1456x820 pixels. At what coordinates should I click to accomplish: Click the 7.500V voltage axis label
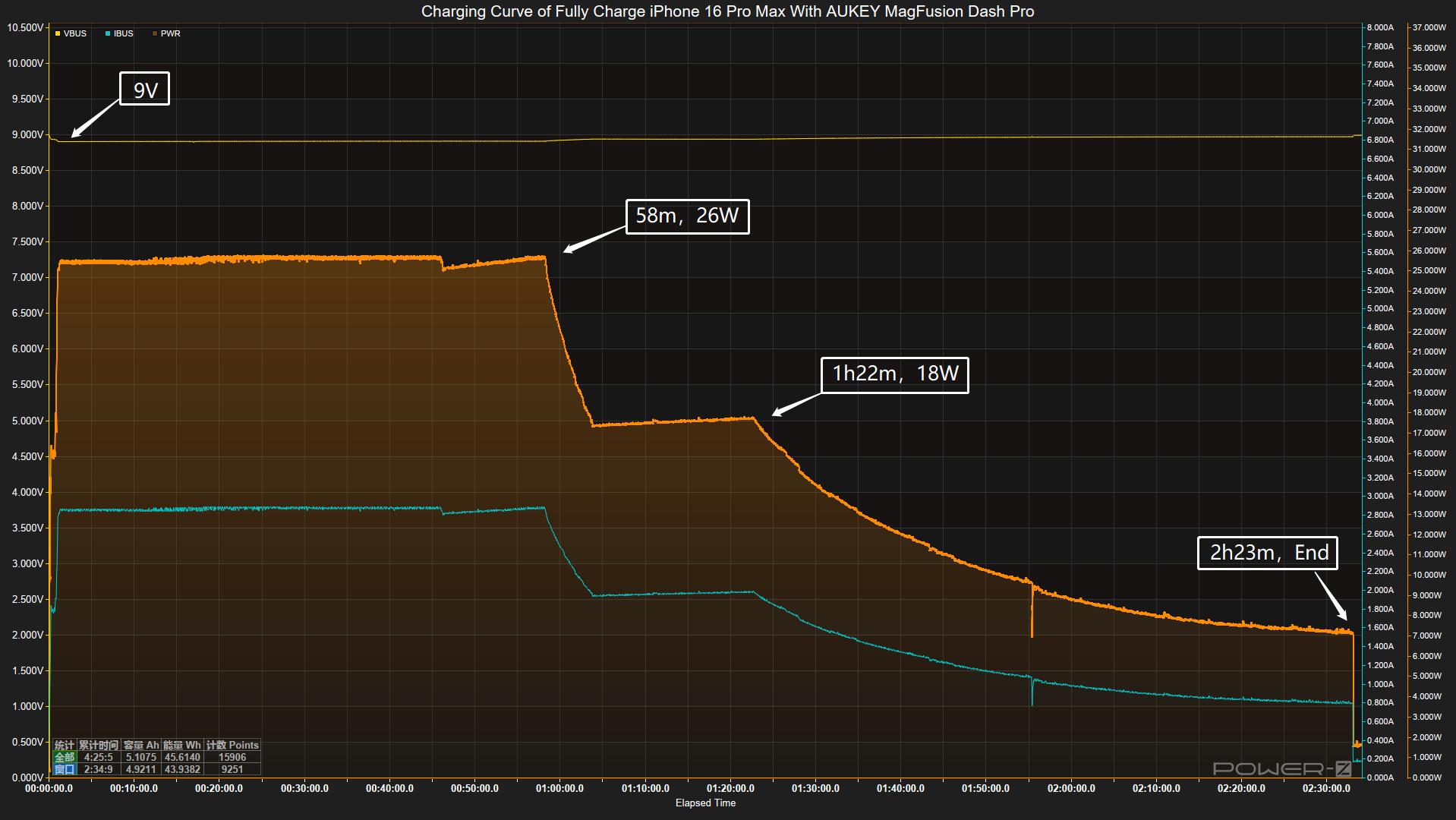27,241
